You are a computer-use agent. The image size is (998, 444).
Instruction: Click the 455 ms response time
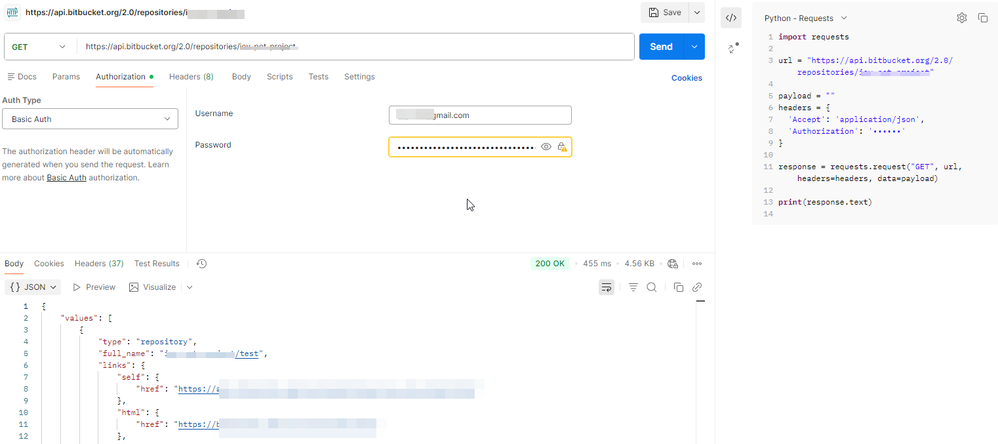pyautogui.click(x=597, y=263)
